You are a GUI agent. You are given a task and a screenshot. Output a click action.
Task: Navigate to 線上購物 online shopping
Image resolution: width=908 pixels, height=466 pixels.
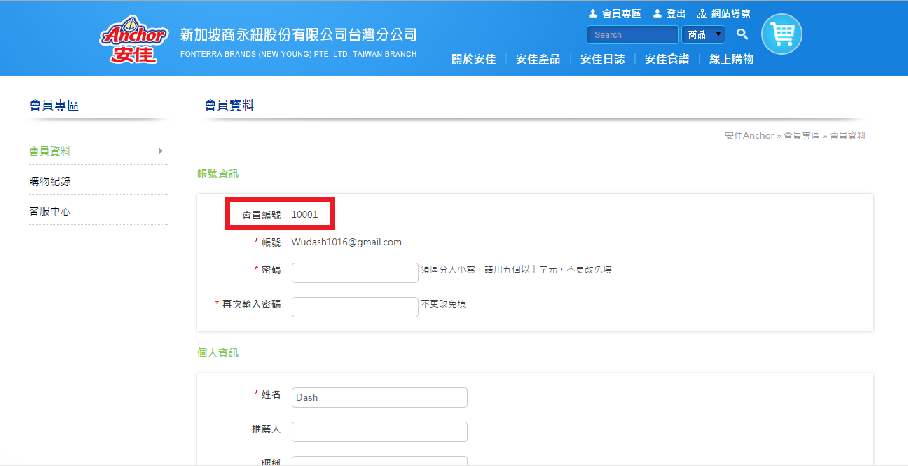[x=731, y=59]
